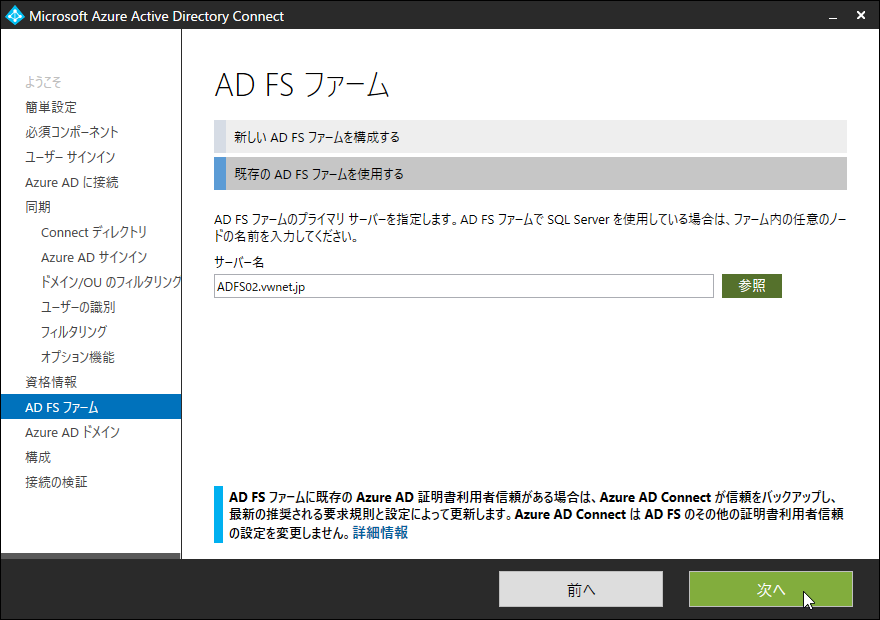The width and height of the screenshot is (880, 620).
Task: Select 新しい AD FS ファームを構成する option
Action: (x=530, y=136)
